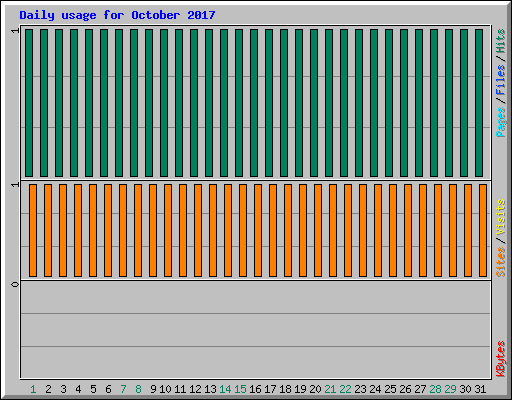Click the day 7 axis label
The height and width of the screenshot is (400, 512).
tap(123, 389)
